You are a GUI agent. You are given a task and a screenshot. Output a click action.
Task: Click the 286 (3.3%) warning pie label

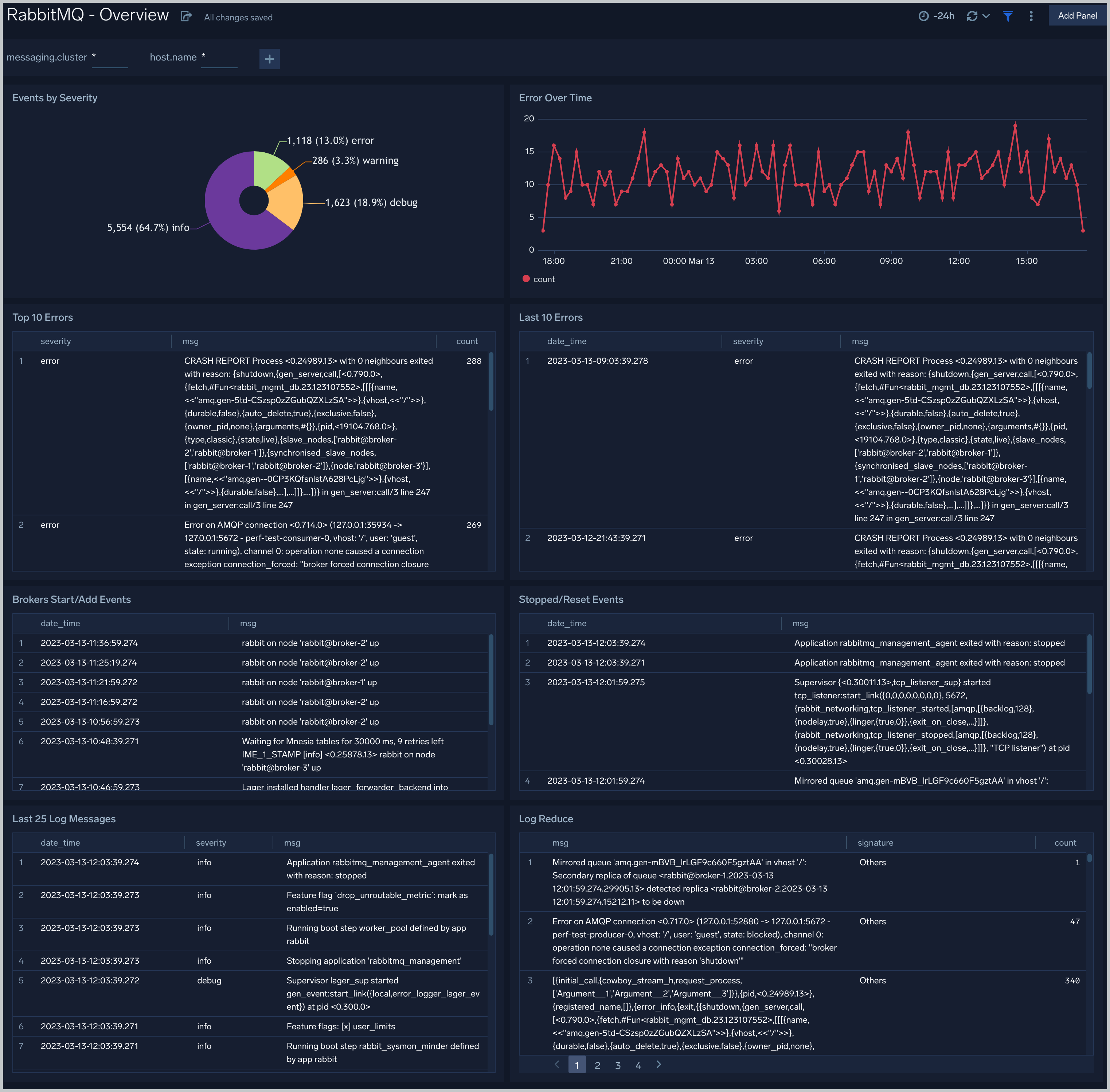(x=355, y=161)
